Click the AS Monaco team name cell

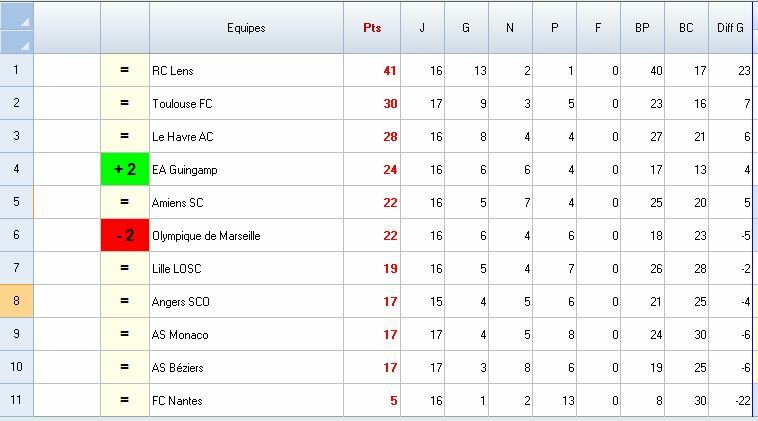[246, 335]
